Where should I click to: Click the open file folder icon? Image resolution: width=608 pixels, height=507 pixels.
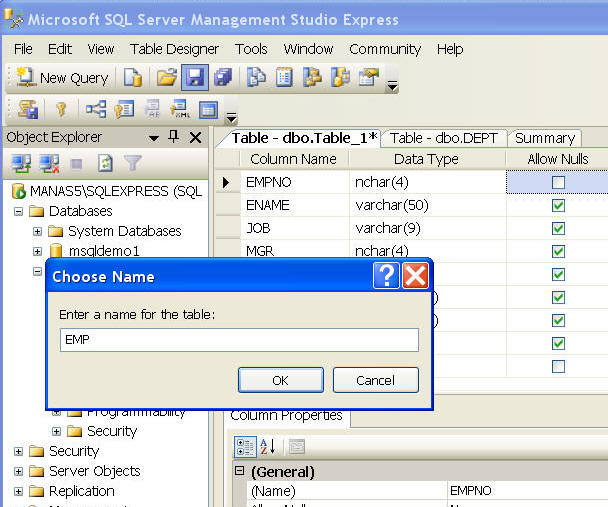click(167, 78)
